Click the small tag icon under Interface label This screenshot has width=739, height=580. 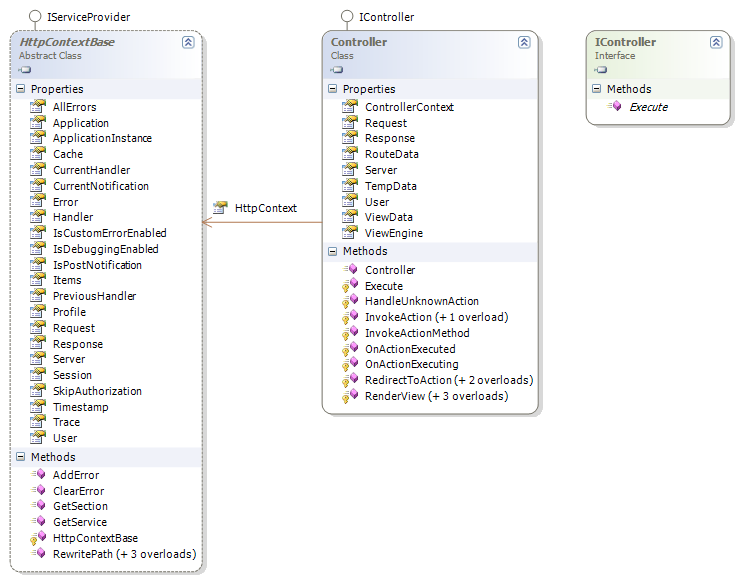click(601, 70)
